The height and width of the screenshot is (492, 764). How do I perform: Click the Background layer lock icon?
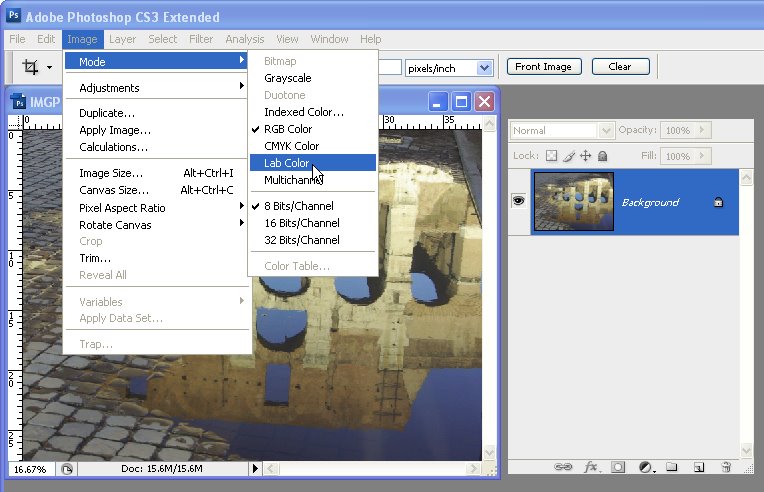coord(718,202)
